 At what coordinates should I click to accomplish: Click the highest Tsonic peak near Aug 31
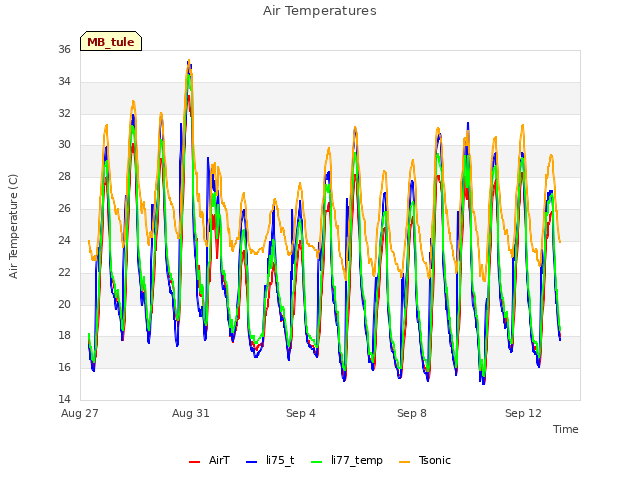(189, 60)
